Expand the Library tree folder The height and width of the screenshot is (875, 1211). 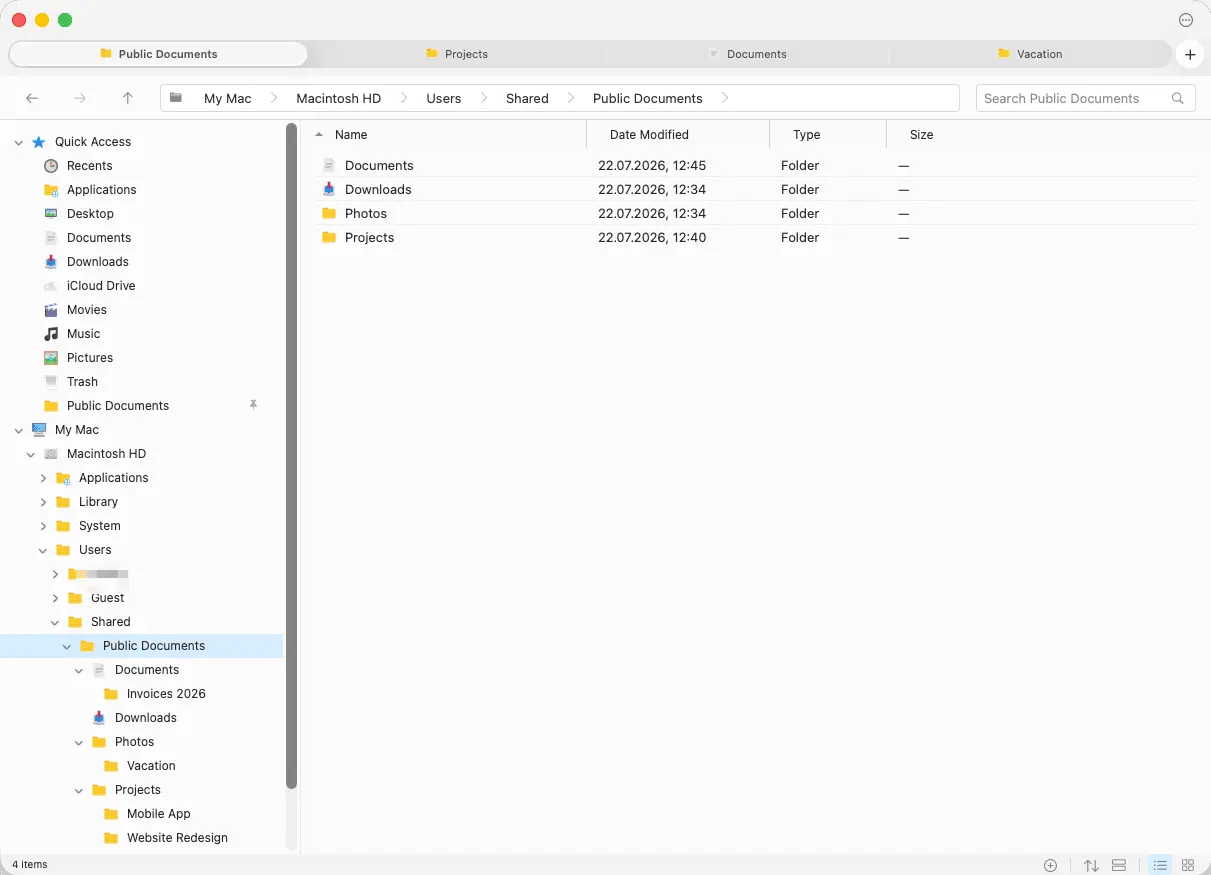tap(43, 502)
